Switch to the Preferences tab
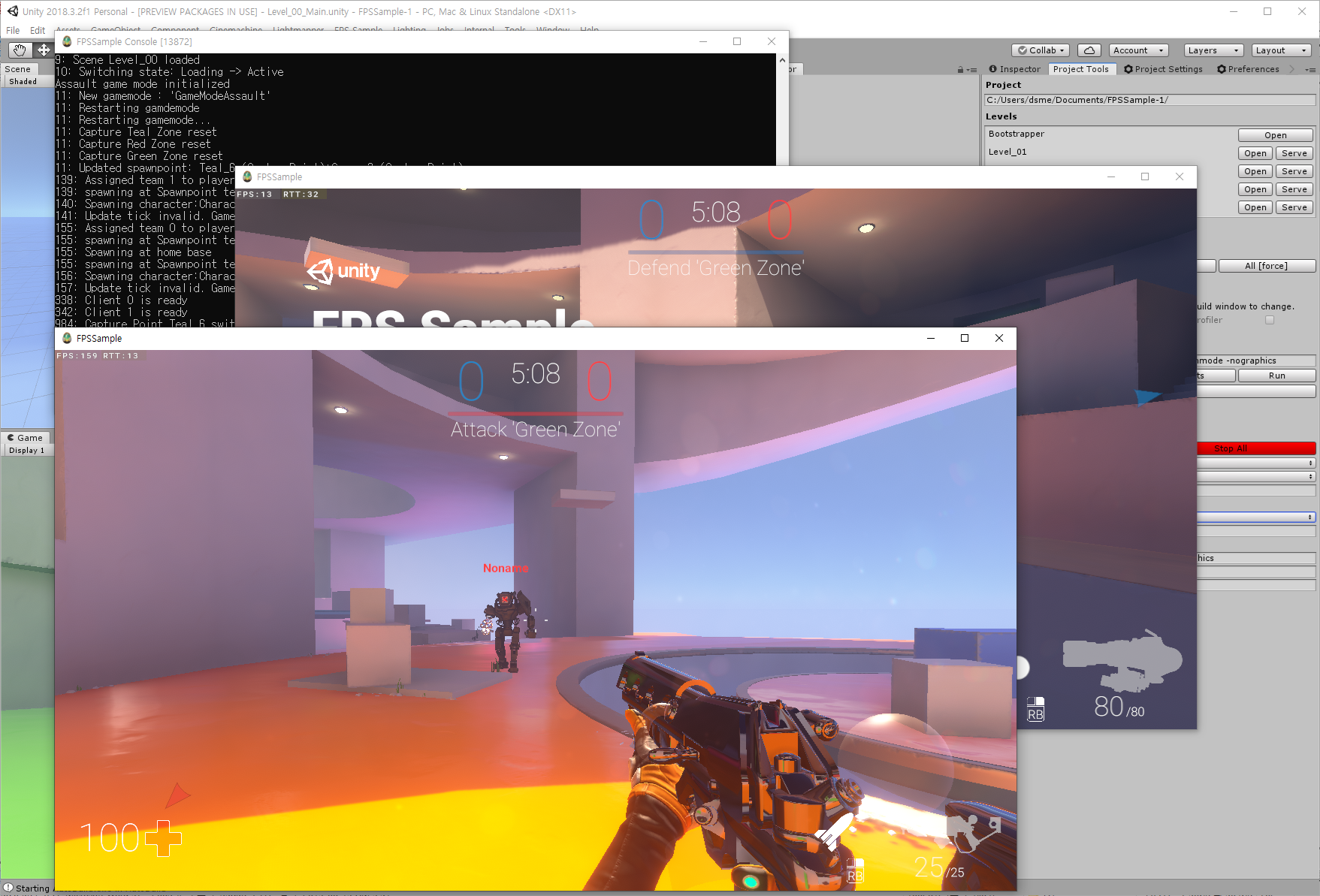 click(x=1248, y=69)
